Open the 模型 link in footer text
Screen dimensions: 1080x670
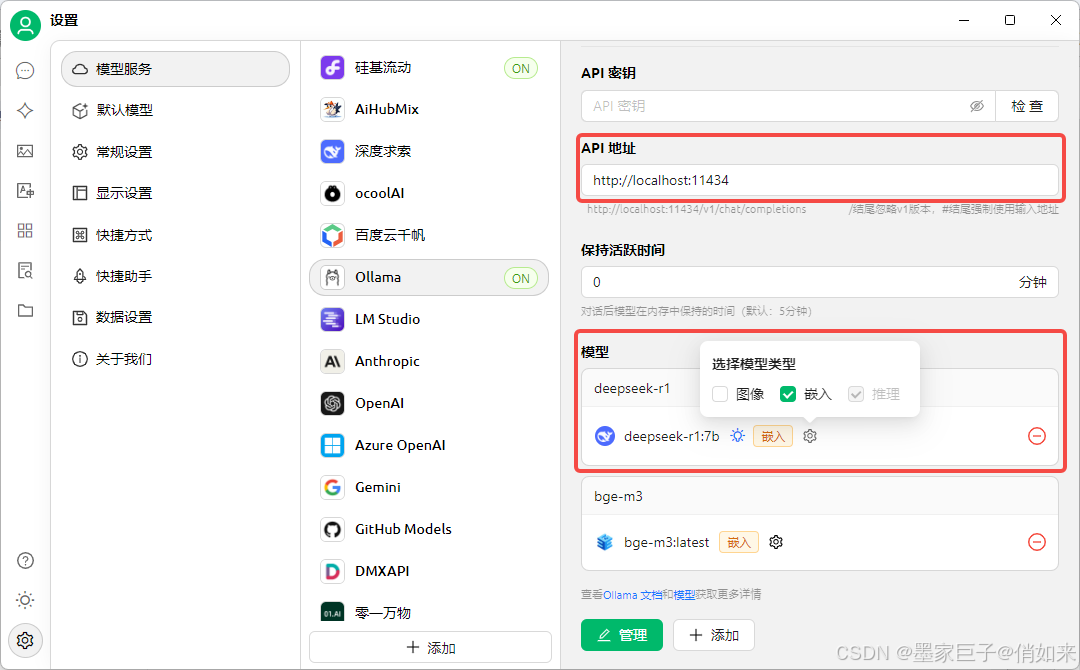click(x=684, y=594)
